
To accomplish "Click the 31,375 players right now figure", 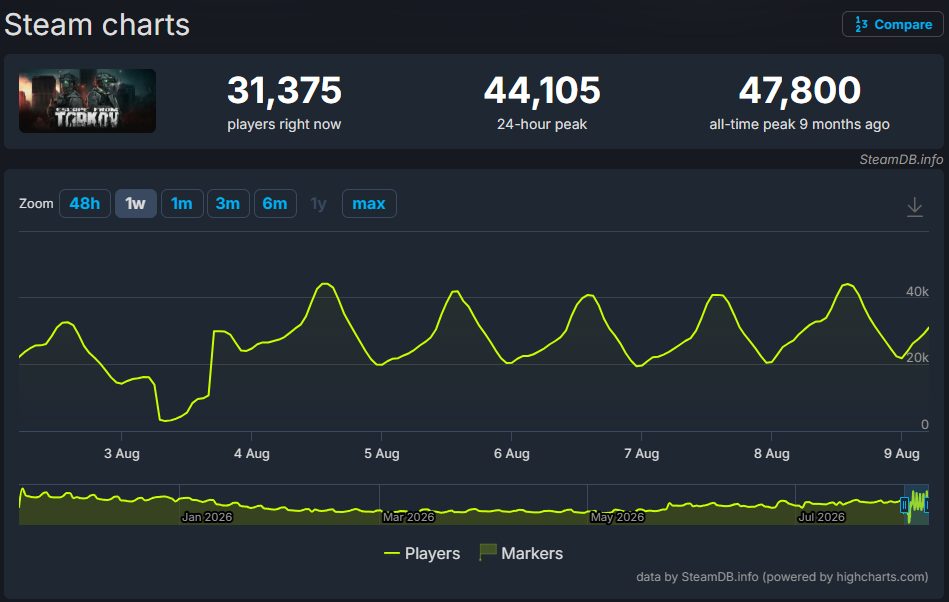I will point(284,90).
